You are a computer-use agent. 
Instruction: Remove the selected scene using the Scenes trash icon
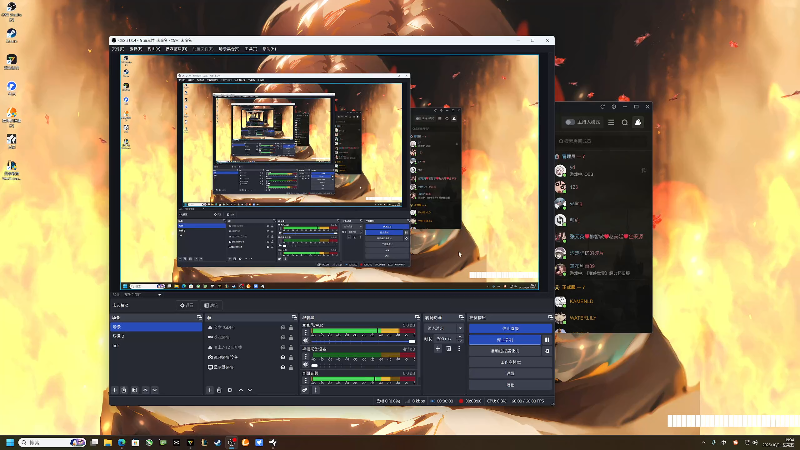(124, 390)
